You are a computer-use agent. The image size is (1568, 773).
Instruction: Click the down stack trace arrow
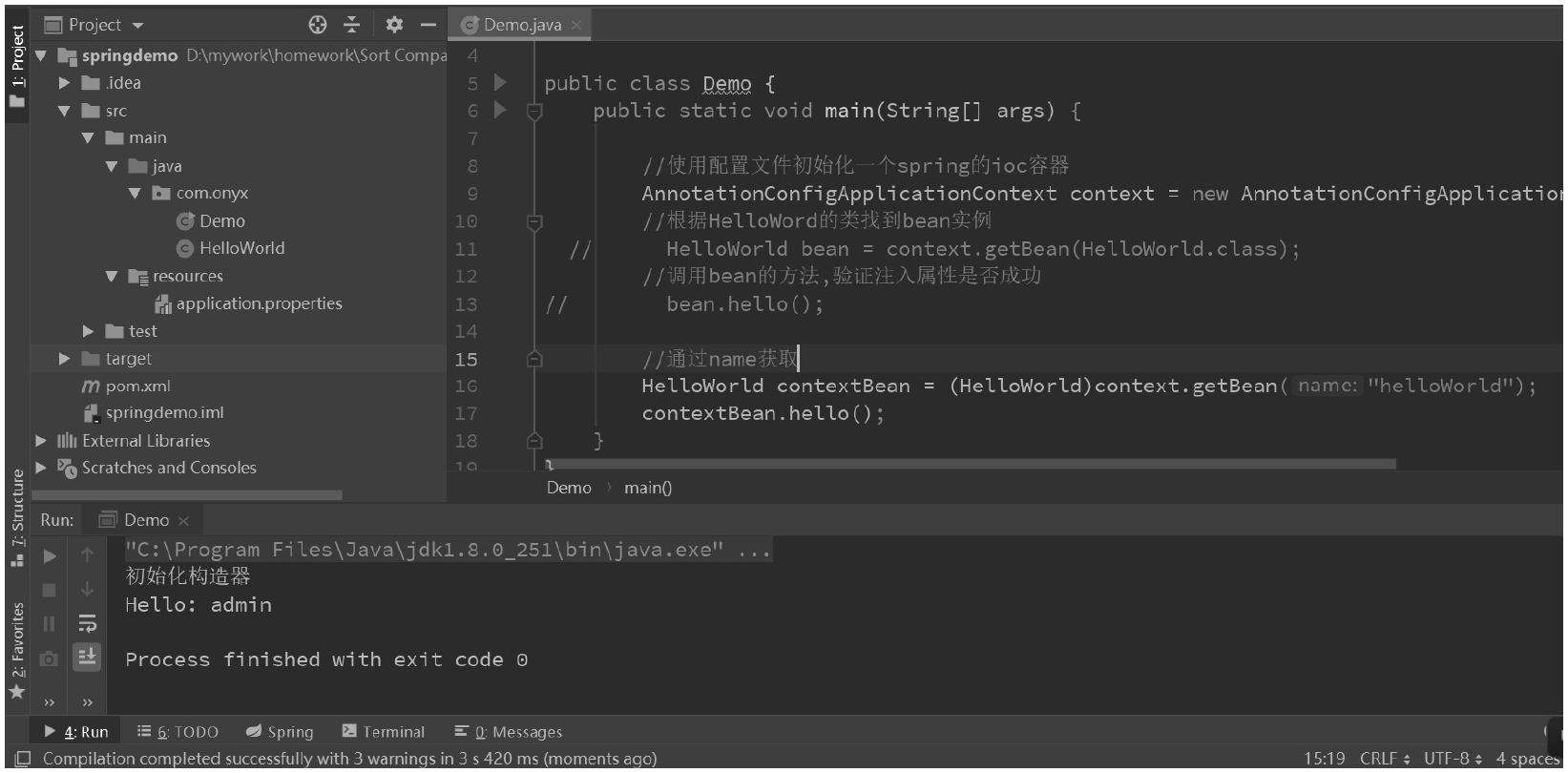tap(87, 590)
